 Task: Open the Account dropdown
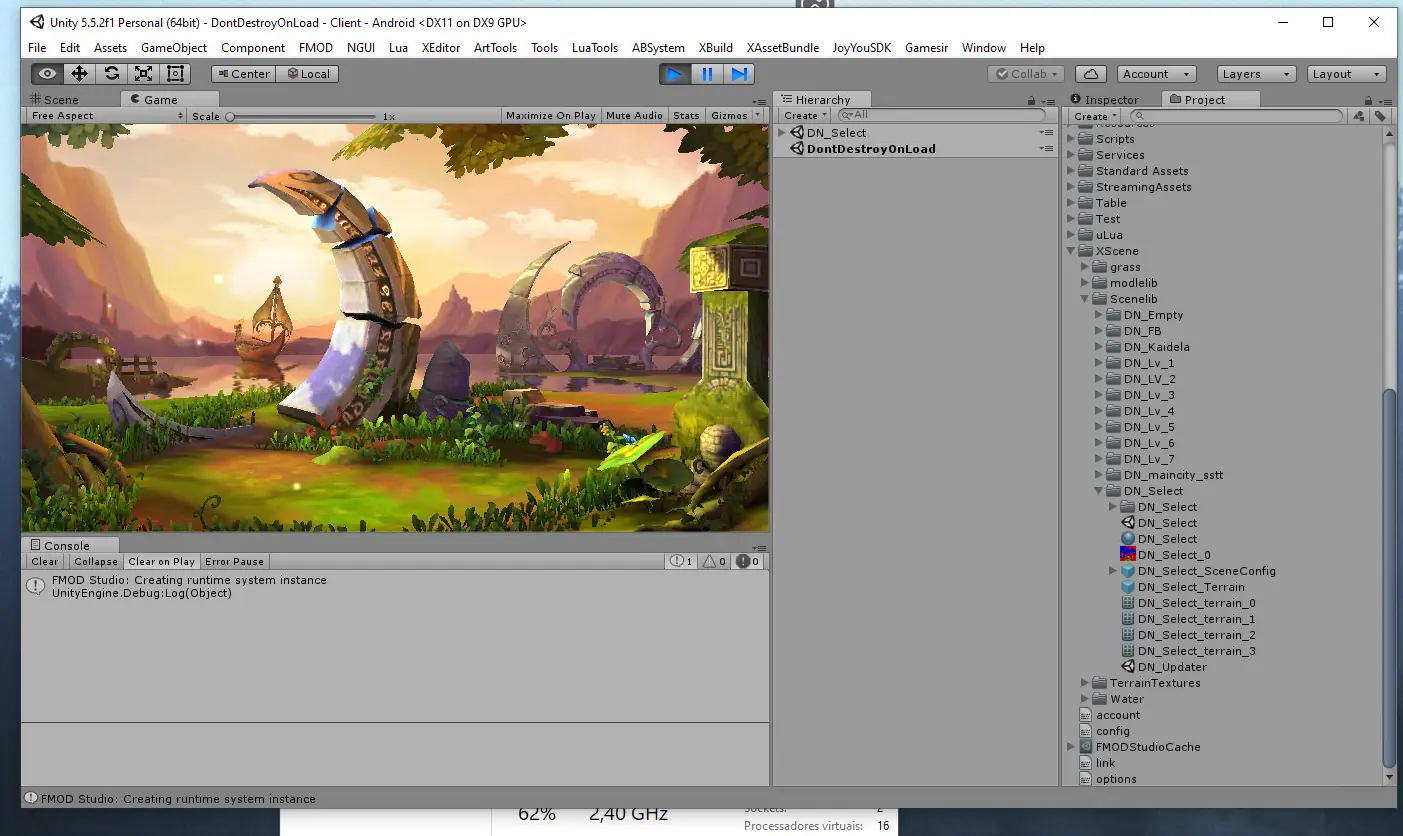pos(1156,74)
